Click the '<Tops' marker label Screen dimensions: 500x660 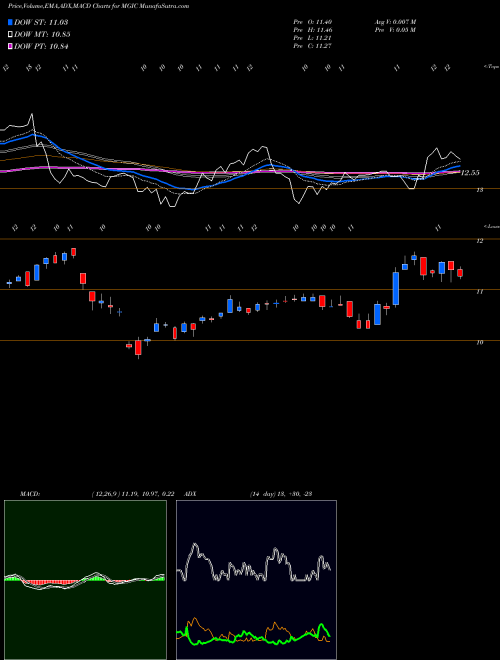(x=491, y=67)
